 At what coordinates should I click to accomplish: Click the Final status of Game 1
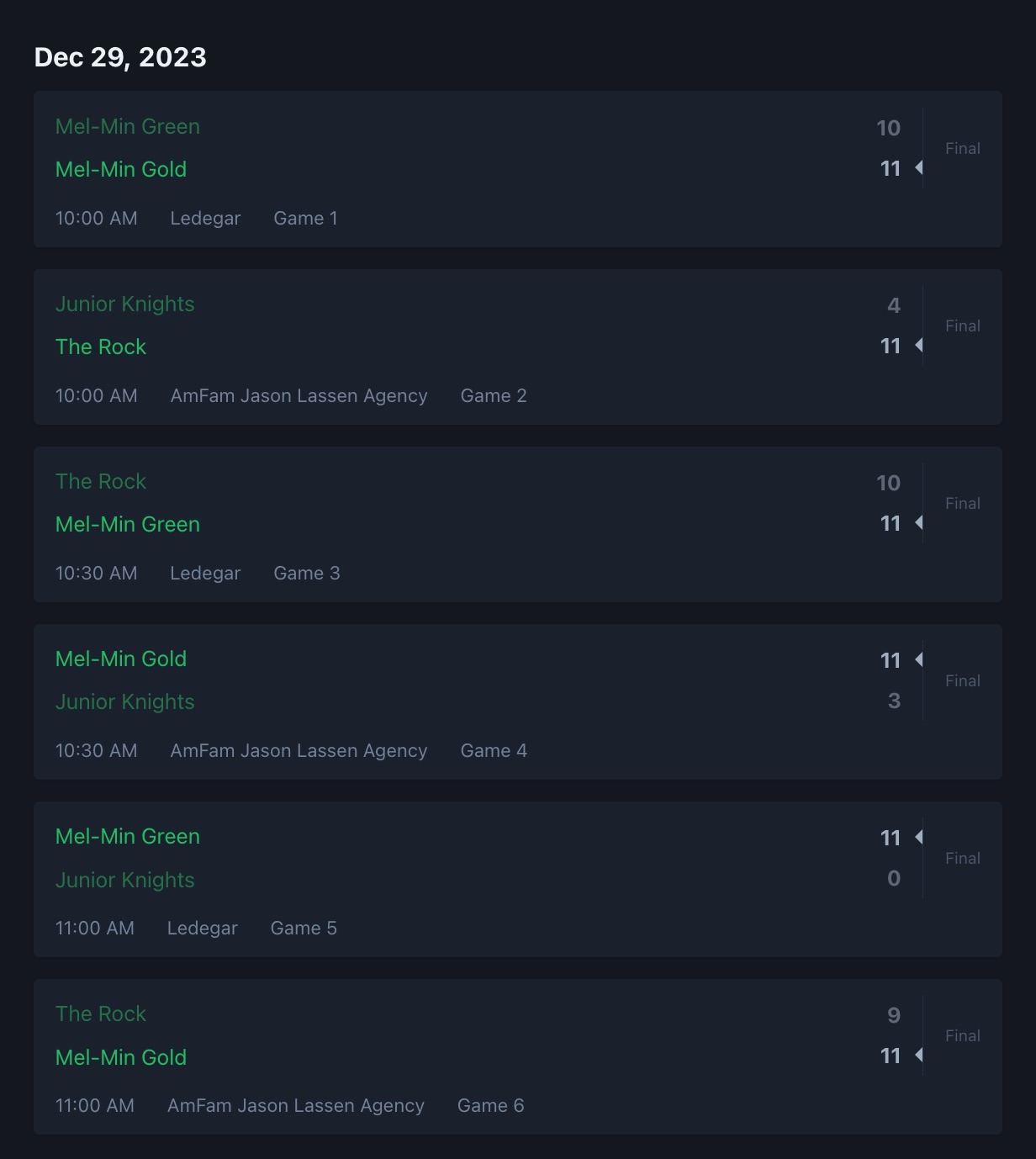963,148
